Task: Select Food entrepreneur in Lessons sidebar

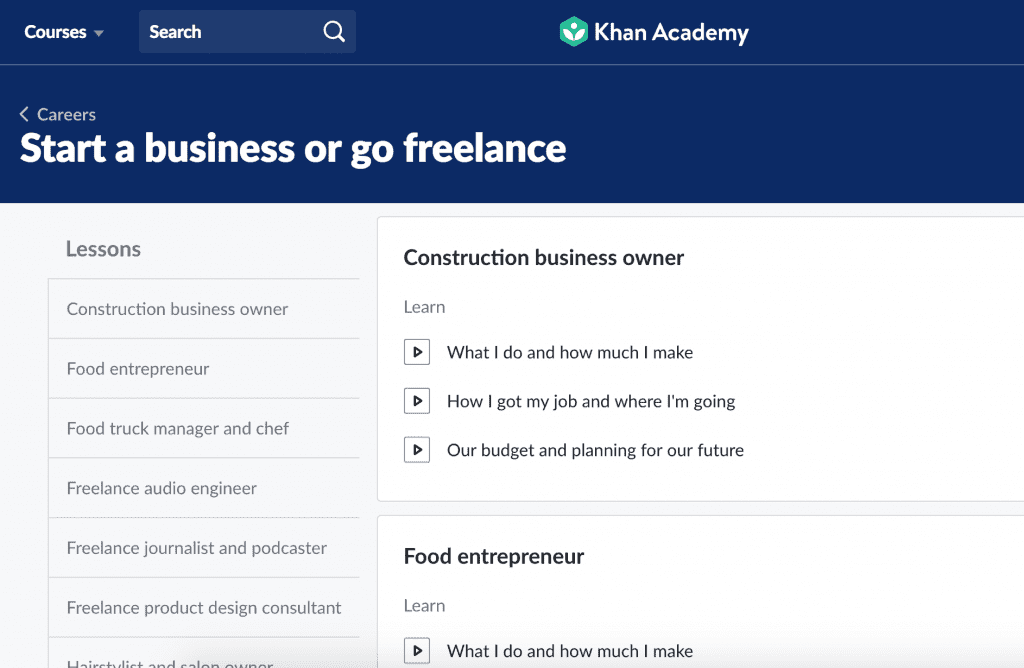Action: (138, 369)
